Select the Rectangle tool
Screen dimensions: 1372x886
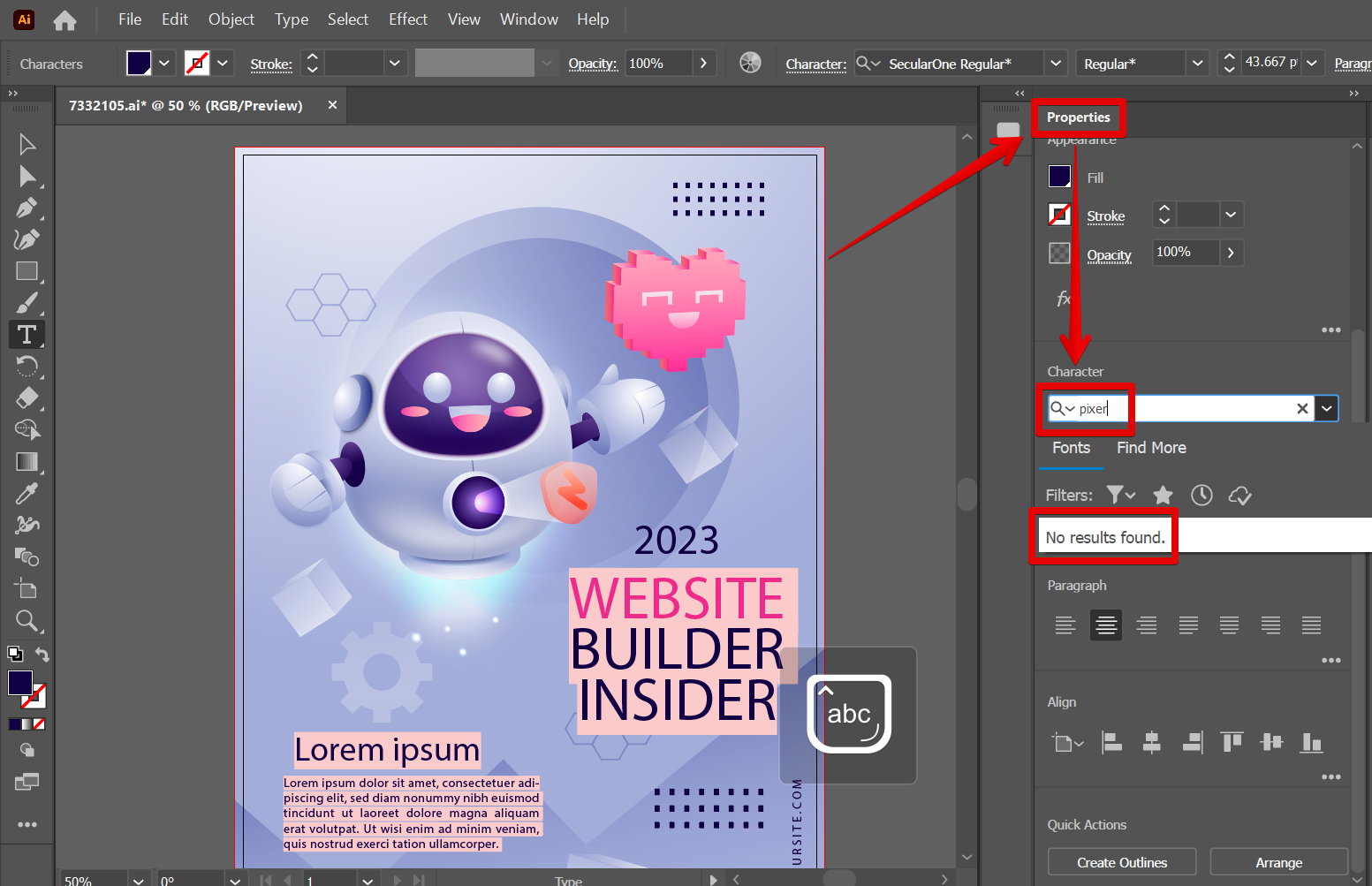[x=27, y=271]
